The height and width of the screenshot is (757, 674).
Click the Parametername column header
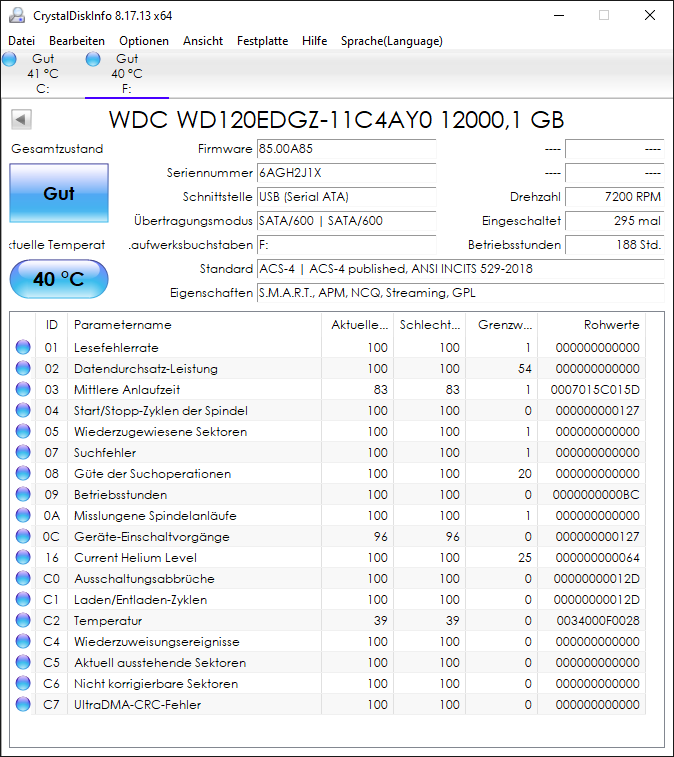(195, 324)
